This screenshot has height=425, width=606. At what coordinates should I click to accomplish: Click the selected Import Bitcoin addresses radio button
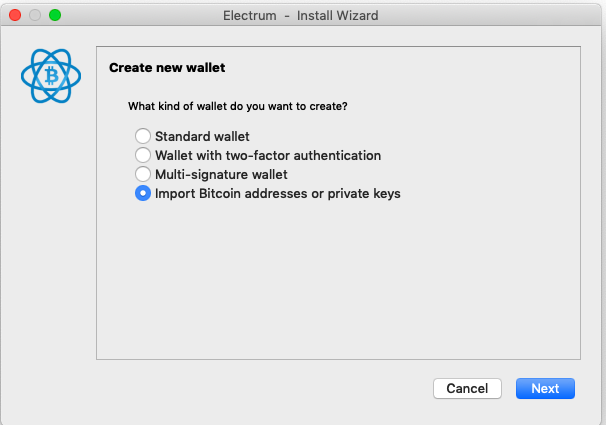pyautogui.click(x=143, y=193)
